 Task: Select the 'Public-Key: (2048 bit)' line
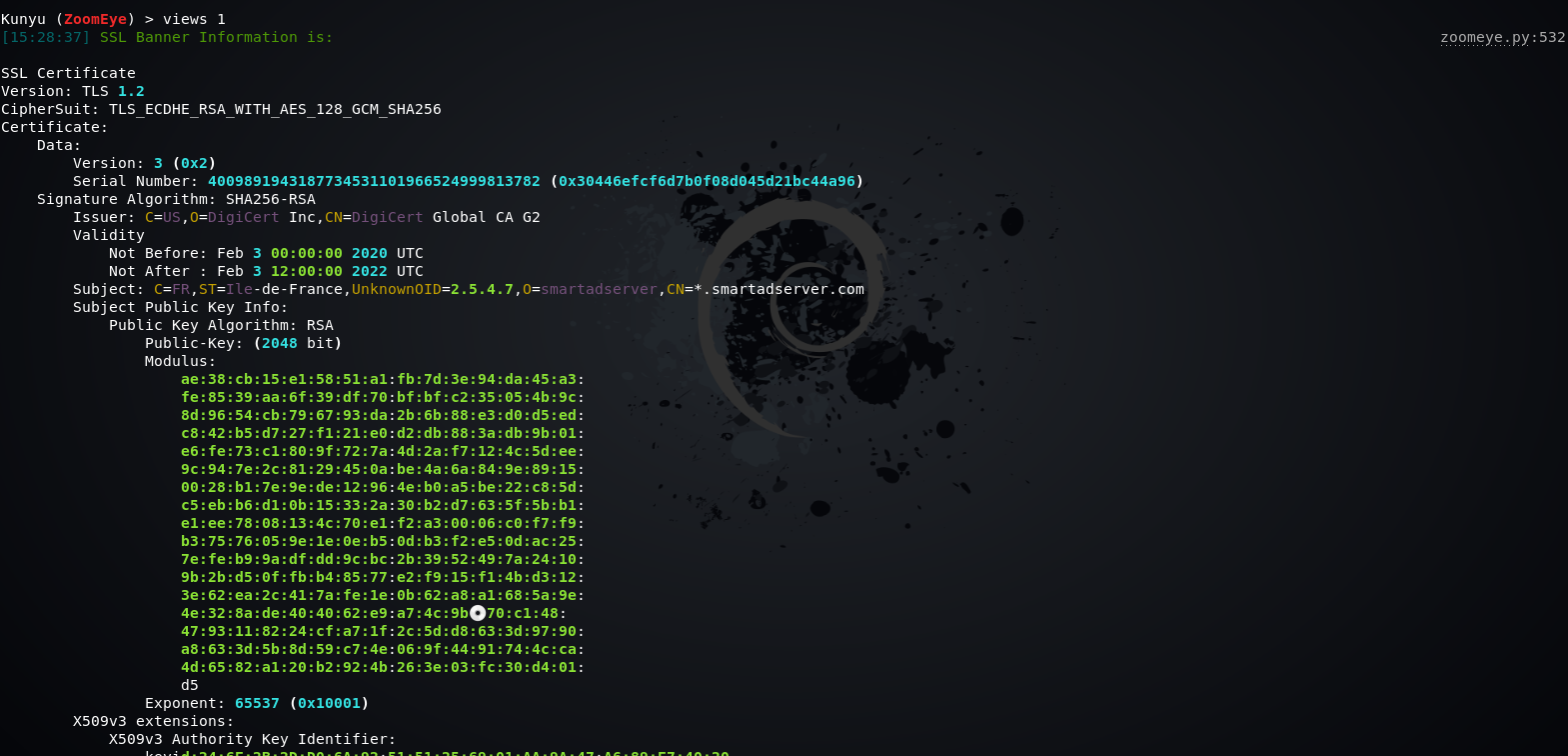click(x=244, y=343)
